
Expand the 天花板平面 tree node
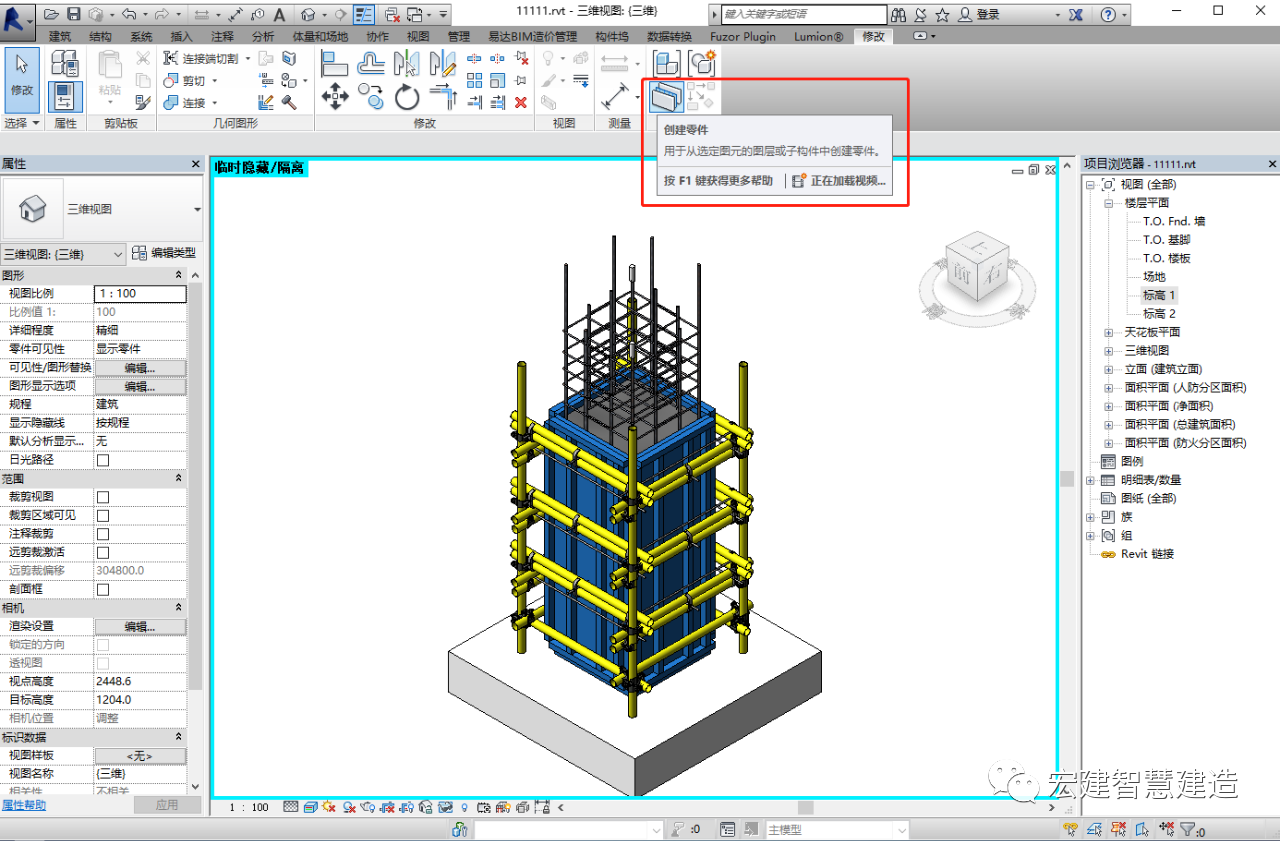(x=1108, y=332)
